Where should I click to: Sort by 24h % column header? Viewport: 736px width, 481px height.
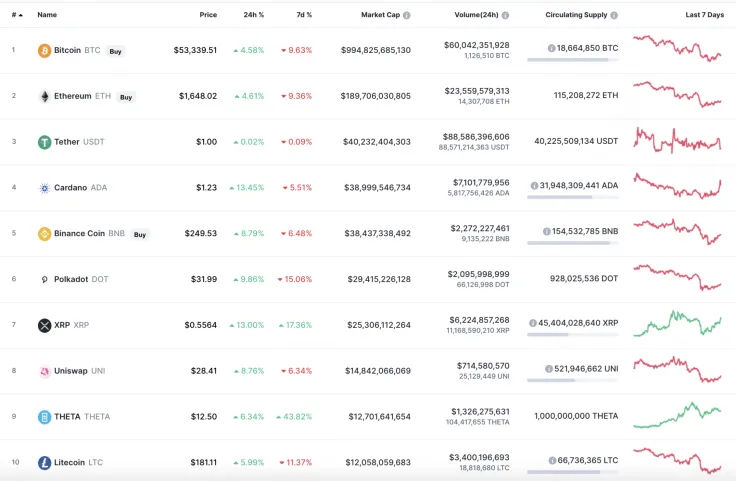click(254, 15)
